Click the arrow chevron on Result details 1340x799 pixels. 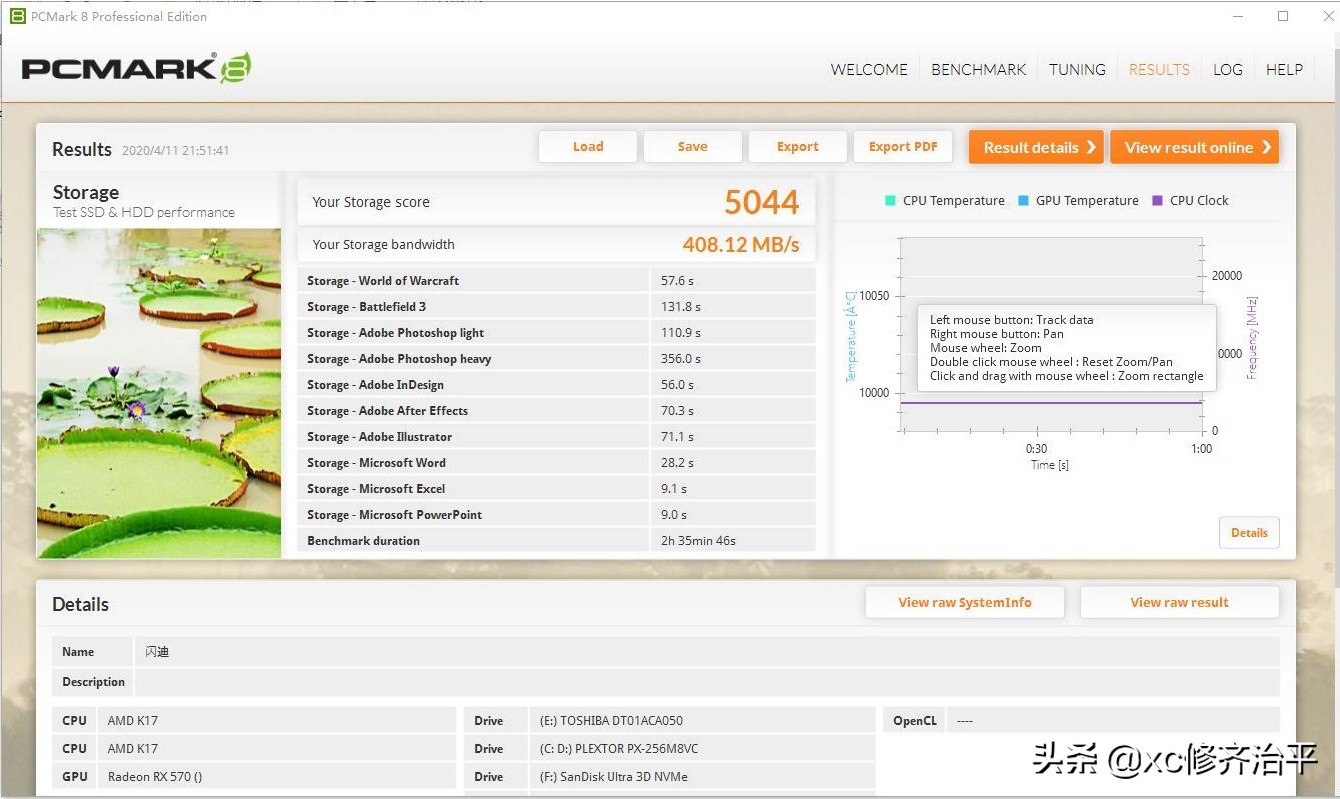1092,147
